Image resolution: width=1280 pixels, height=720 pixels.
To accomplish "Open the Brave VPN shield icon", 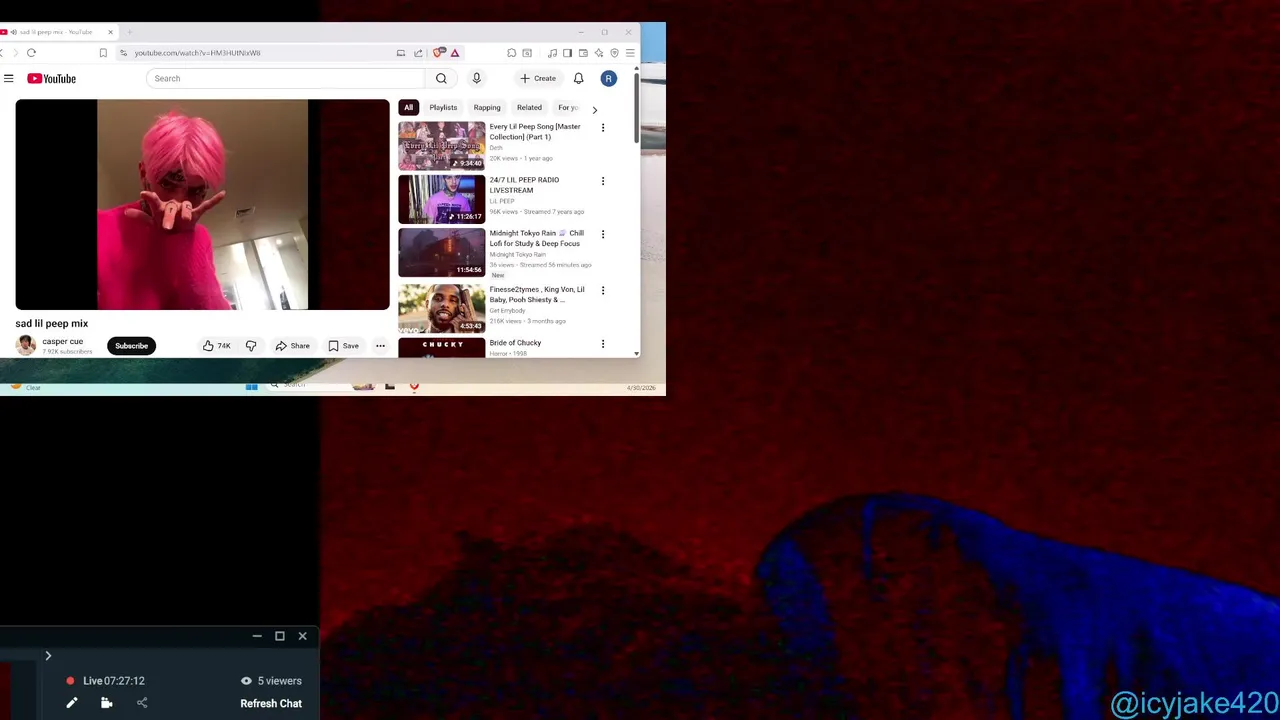I will coord(614,53).
